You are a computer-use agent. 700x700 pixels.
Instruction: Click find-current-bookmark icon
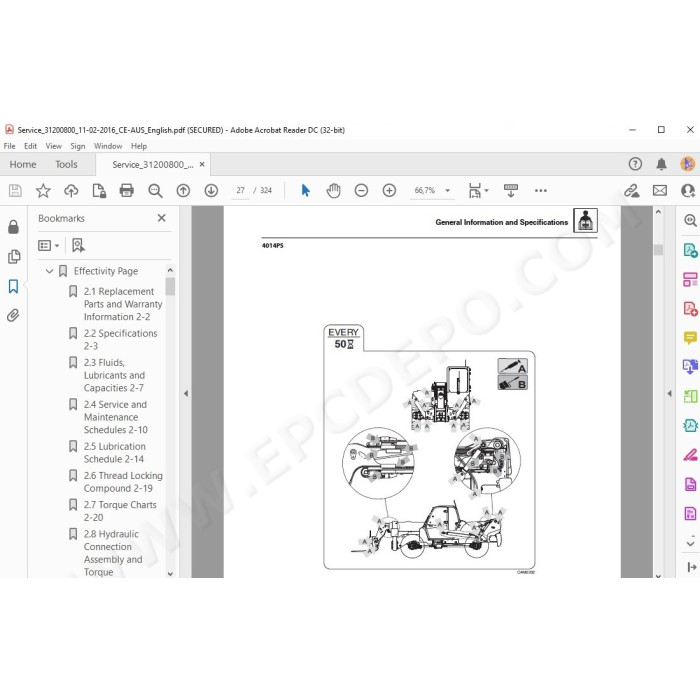78,245
